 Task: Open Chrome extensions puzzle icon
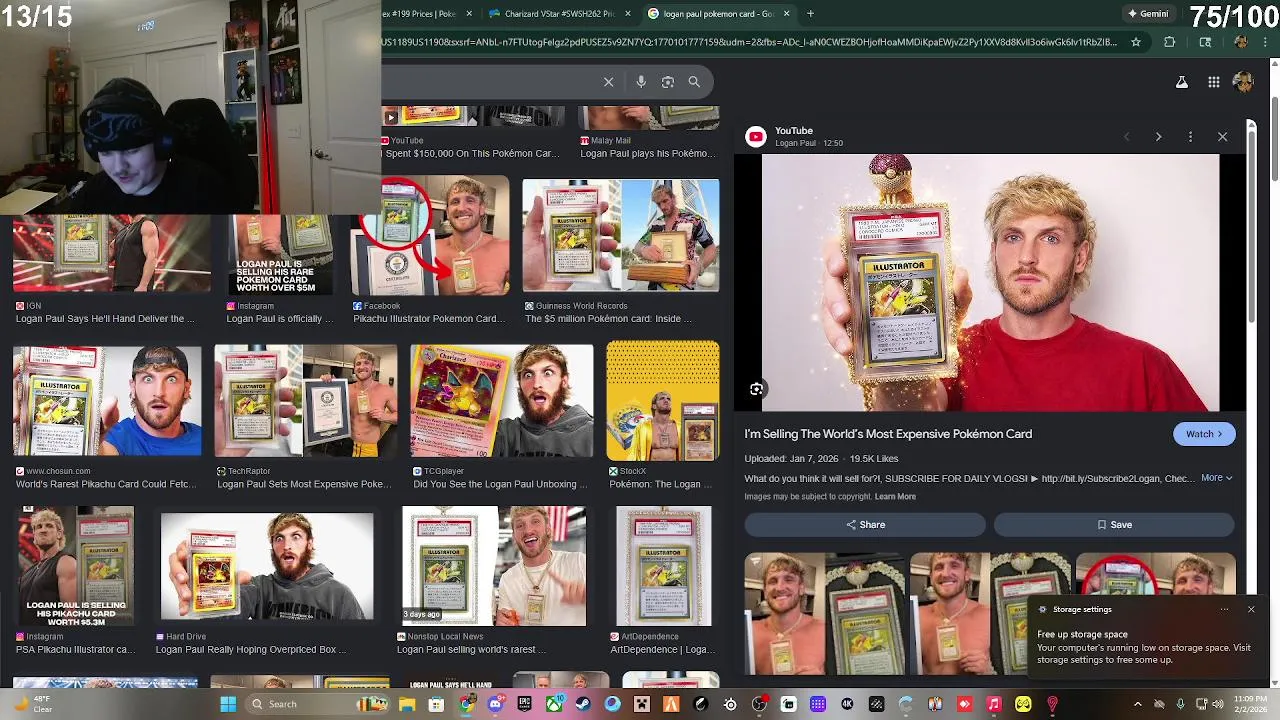tap(1169, 42)
